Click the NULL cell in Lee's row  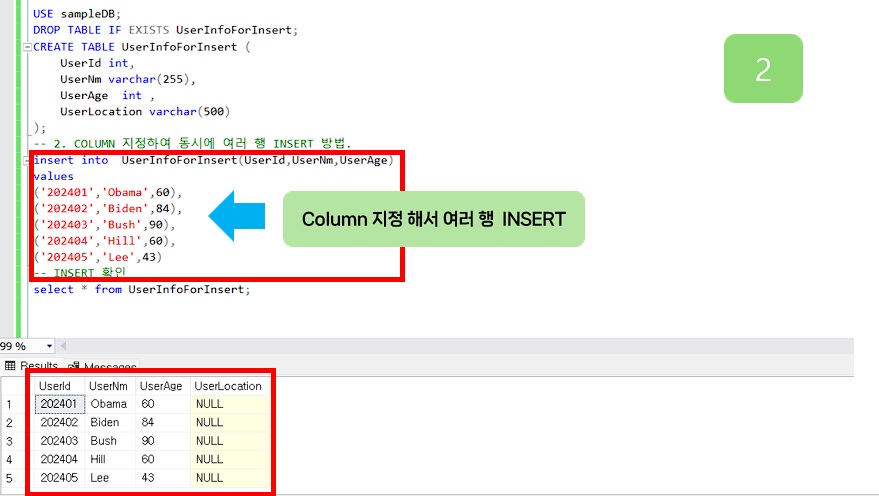pyautogui.click(x=230, y=478)
